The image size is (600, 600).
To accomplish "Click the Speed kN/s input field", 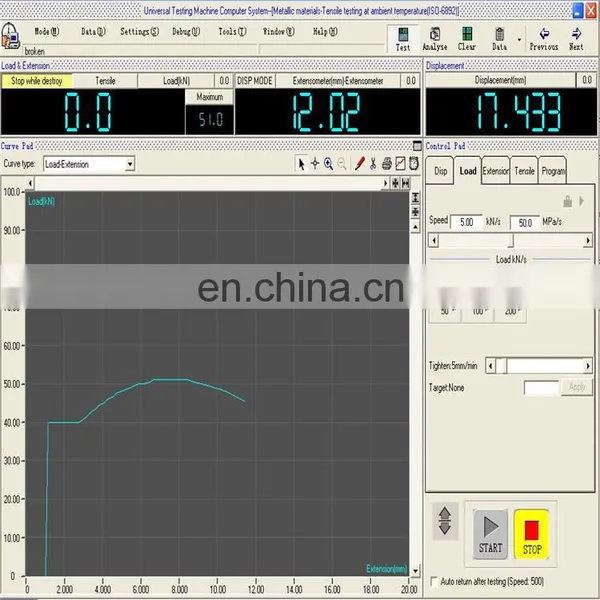I will pos(466,222).
